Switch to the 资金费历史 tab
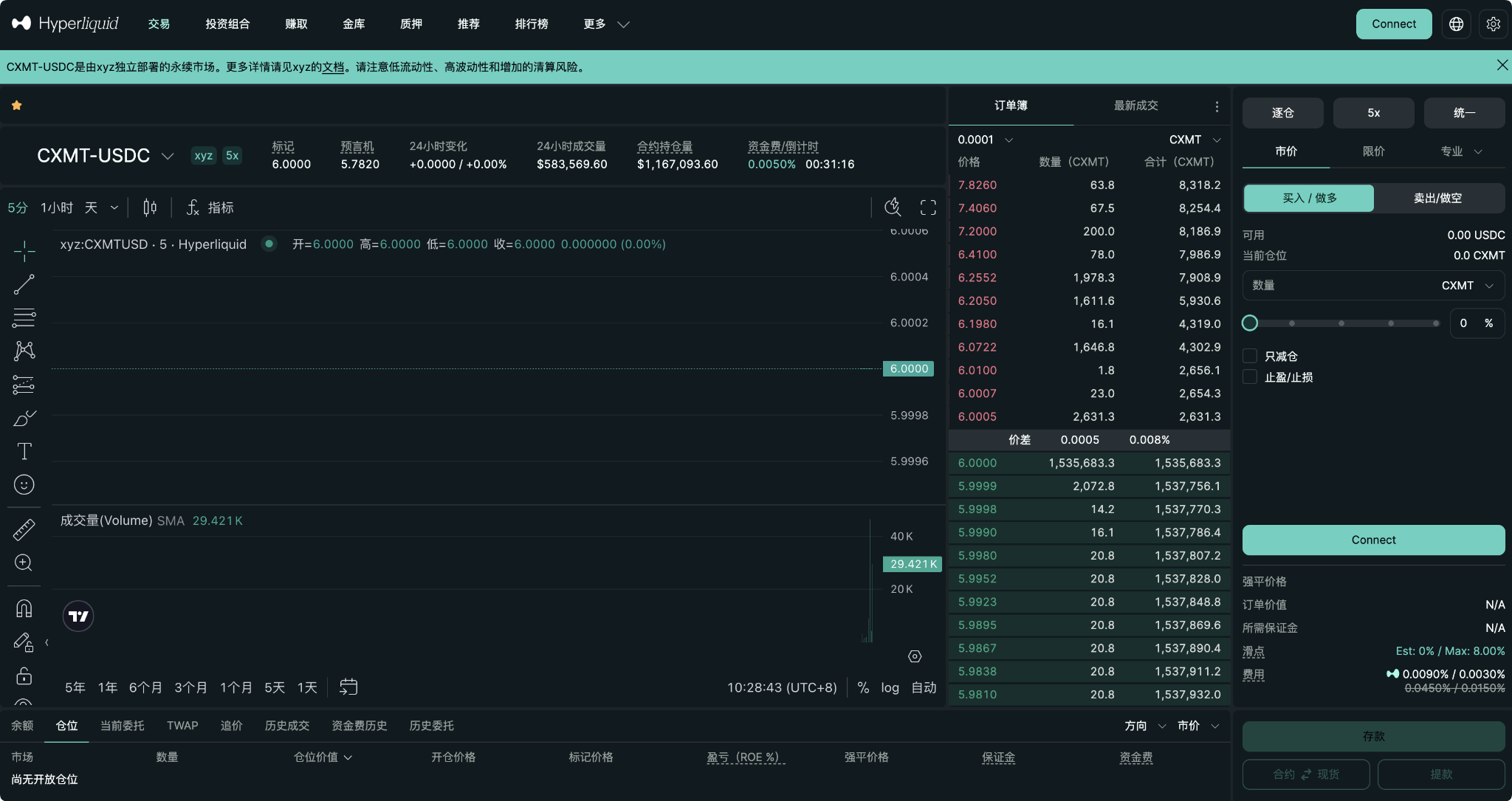Viewport: 1512px width, 801px height. point(360,726)
